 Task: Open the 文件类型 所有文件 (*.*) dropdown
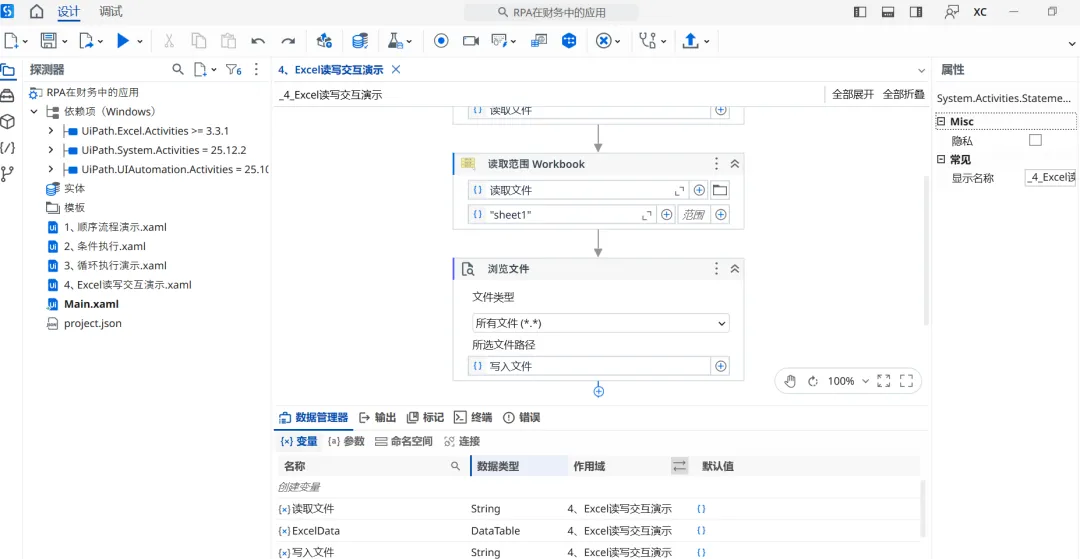click(600, 323)
